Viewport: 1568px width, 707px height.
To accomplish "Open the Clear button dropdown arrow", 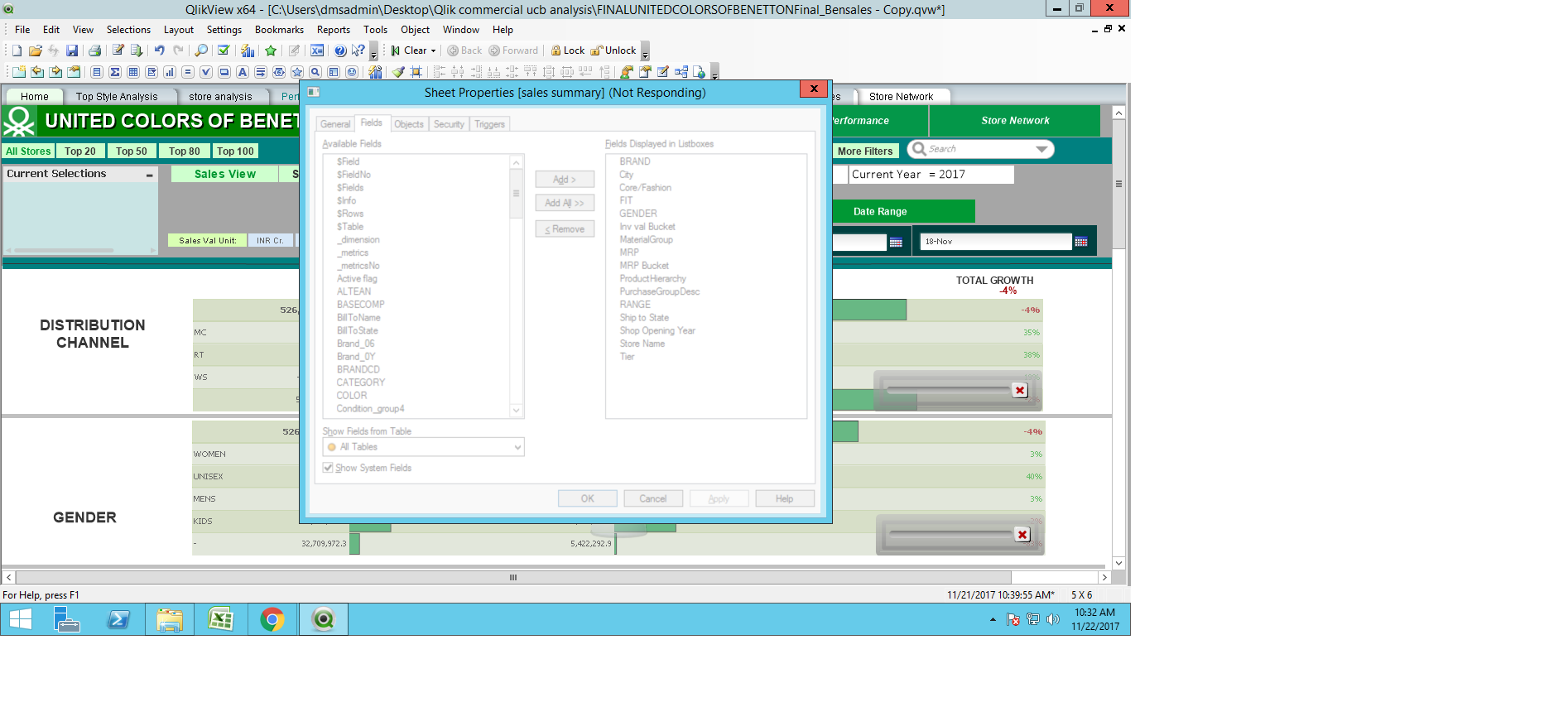I will tap(433, 51).
